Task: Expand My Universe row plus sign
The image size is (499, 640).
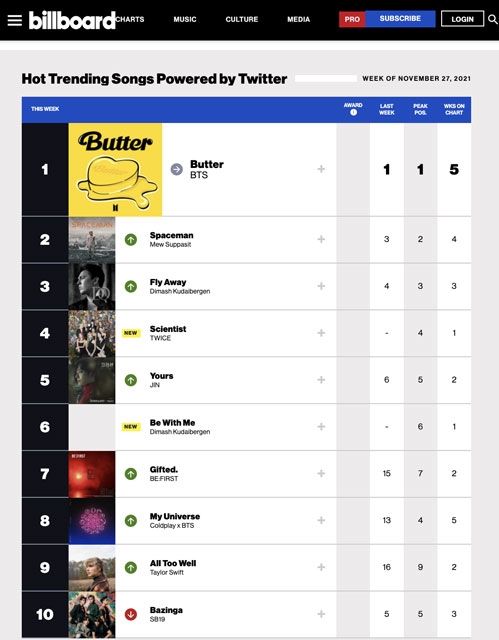Action: pos(321,520)
